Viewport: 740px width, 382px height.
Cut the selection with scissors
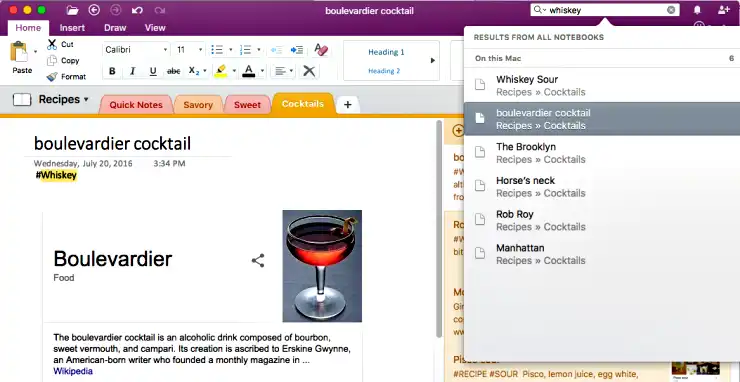tap(60, 44)
